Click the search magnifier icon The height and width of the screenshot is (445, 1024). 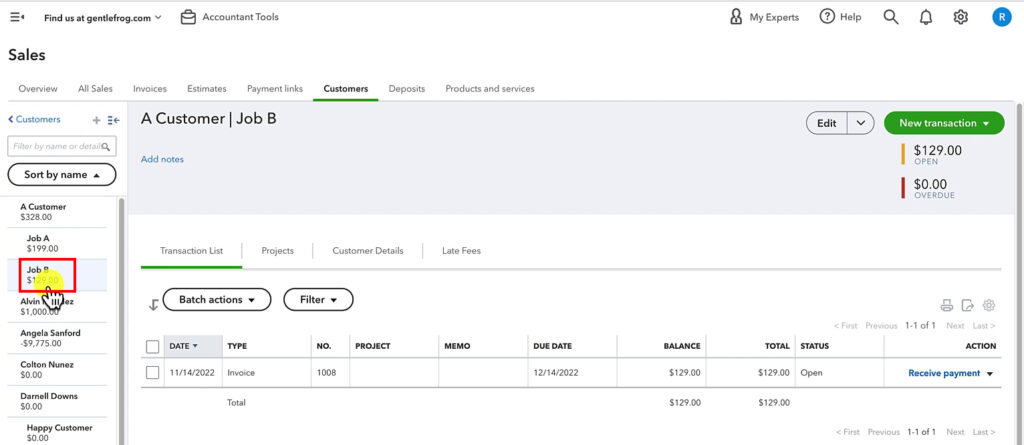pos(890,17)
